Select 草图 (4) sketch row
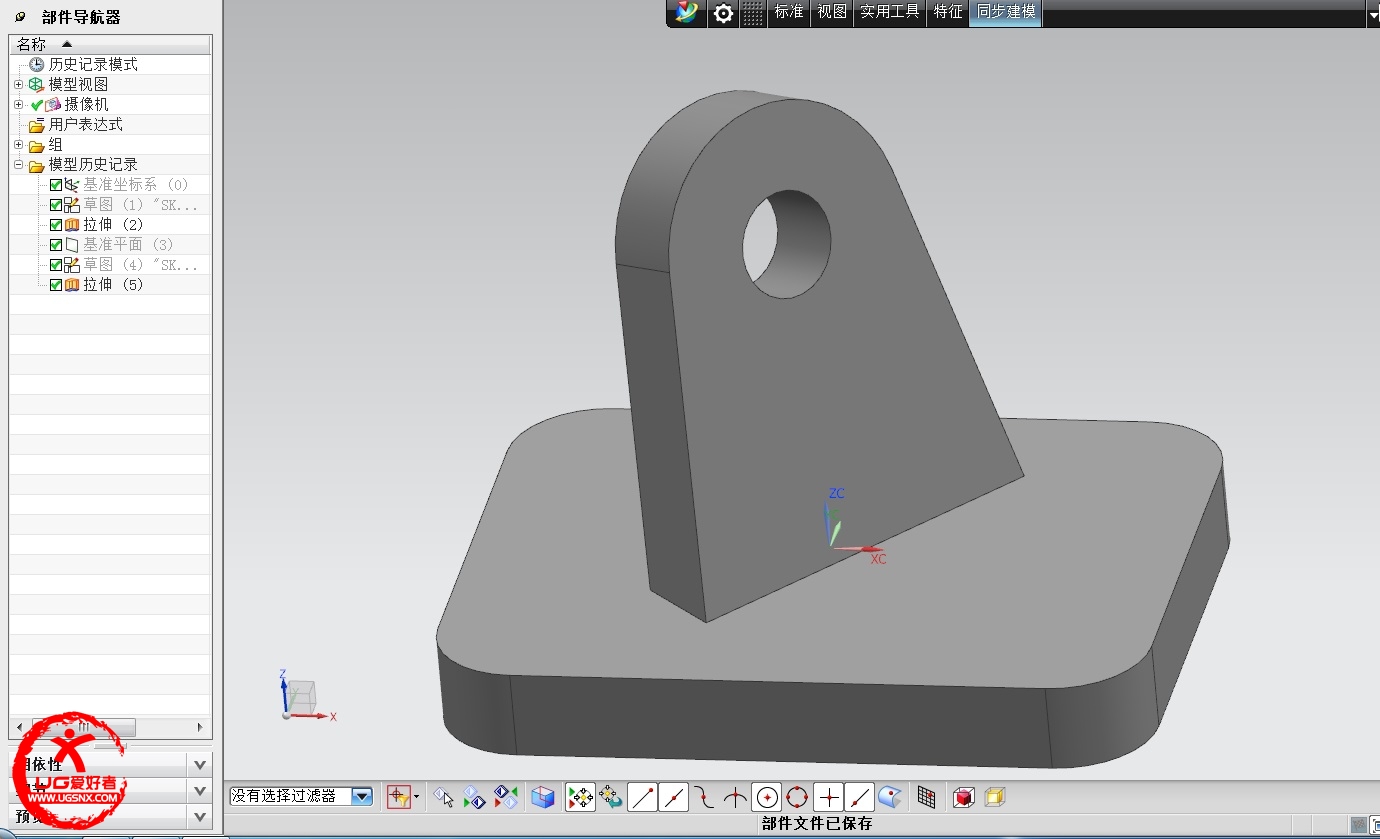Screen dimensions: 1380x839 [140, 264]
